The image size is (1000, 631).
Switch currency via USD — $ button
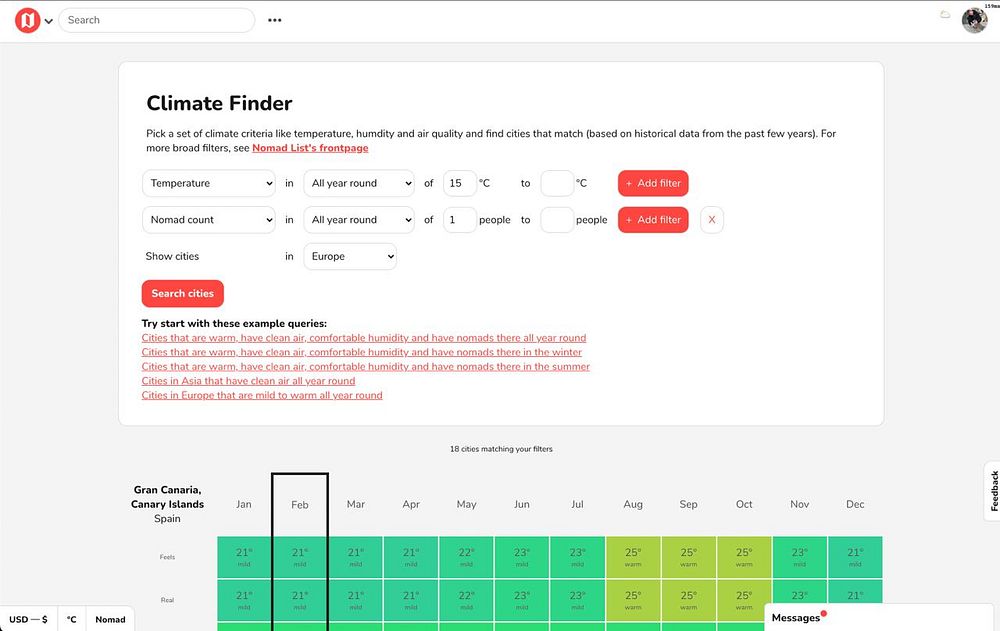tap(28, 619)
